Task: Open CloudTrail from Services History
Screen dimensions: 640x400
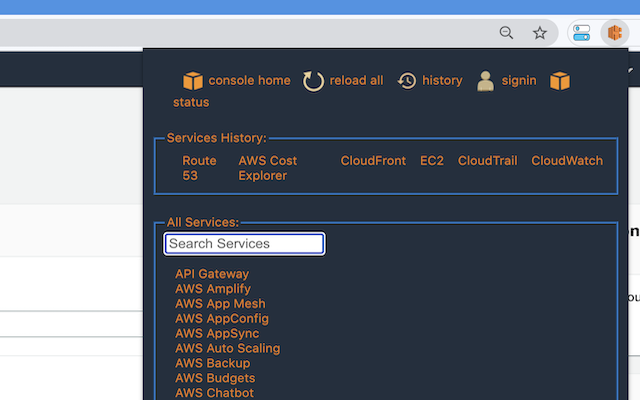Action: pyautogui.click(x=487, y=160)
